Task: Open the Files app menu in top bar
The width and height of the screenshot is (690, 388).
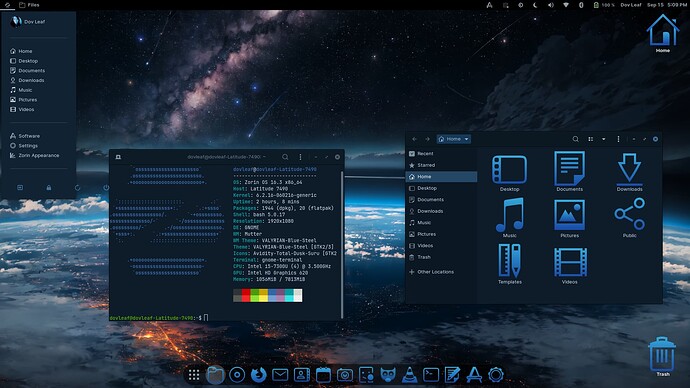Action: 29,5
